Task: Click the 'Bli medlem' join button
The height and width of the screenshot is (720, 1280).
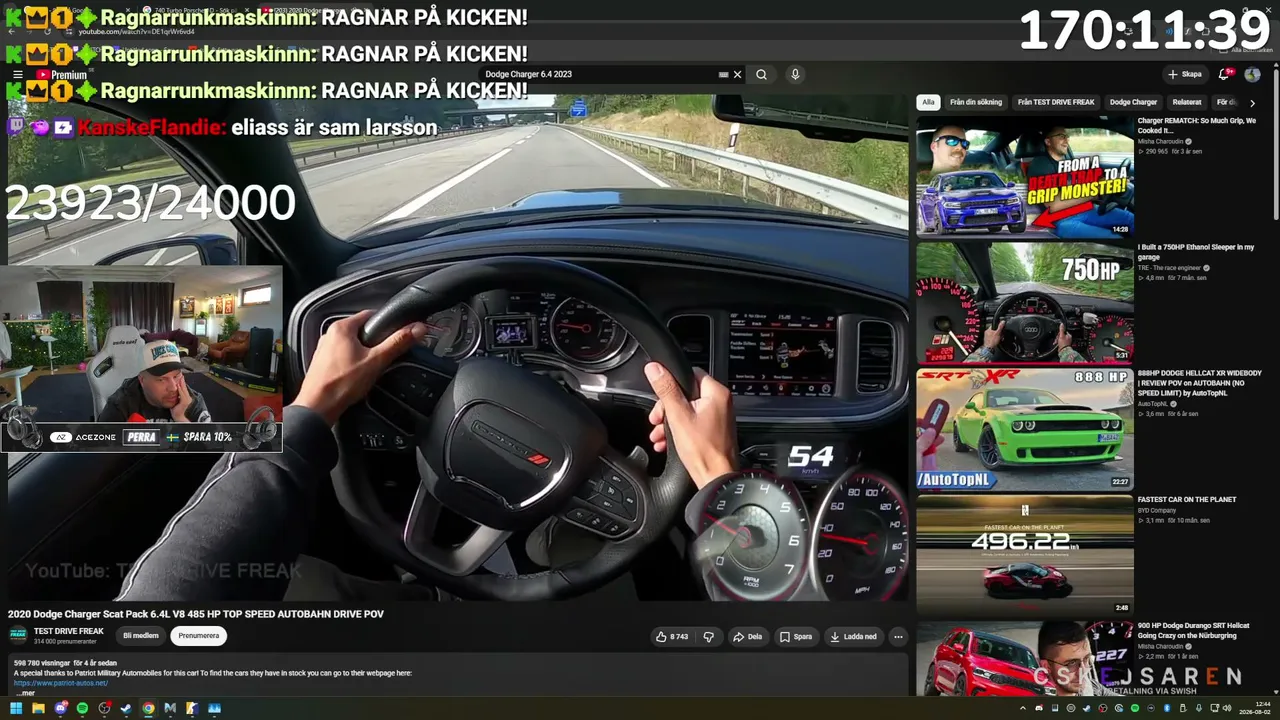Action: click(141, 636)
